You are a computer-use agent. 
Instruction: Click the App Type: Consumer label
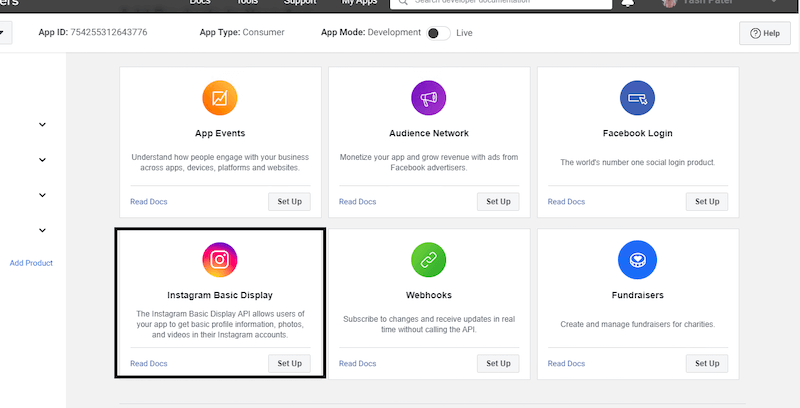[x=242, y=32]
